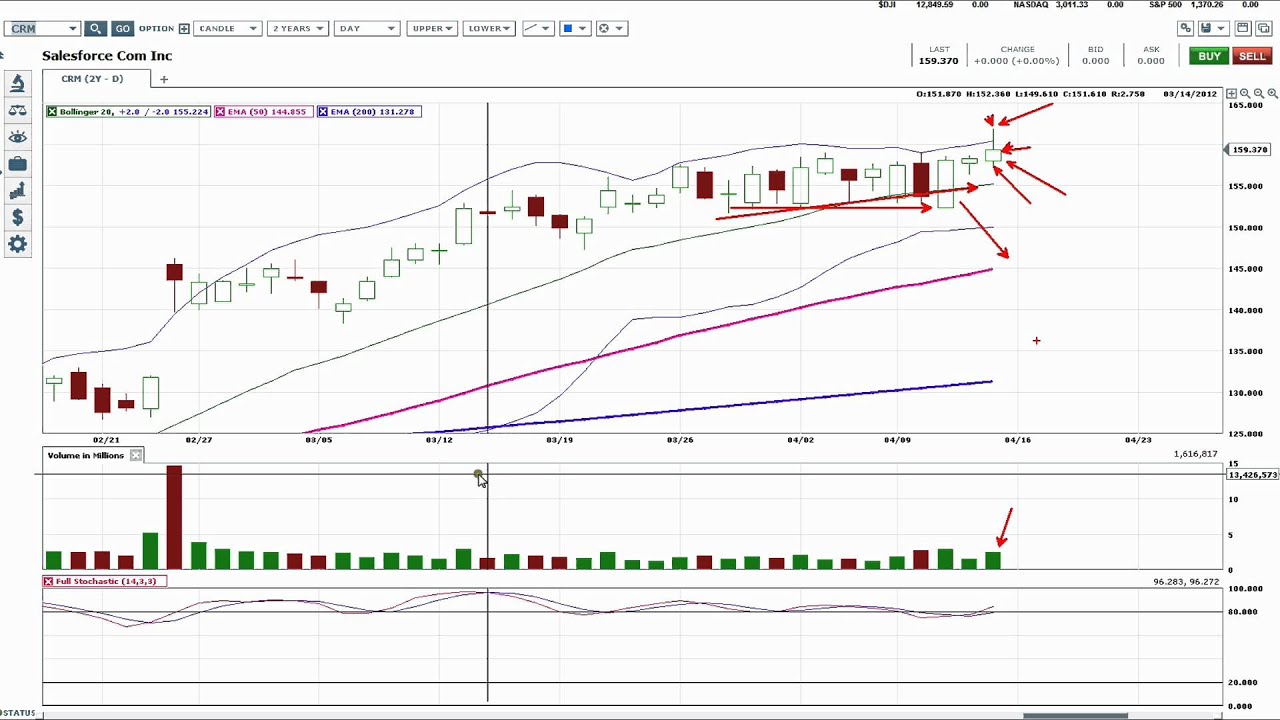Click the first magnifier zoom icon
This screenshot has height=720, width=1280.
1245,93
